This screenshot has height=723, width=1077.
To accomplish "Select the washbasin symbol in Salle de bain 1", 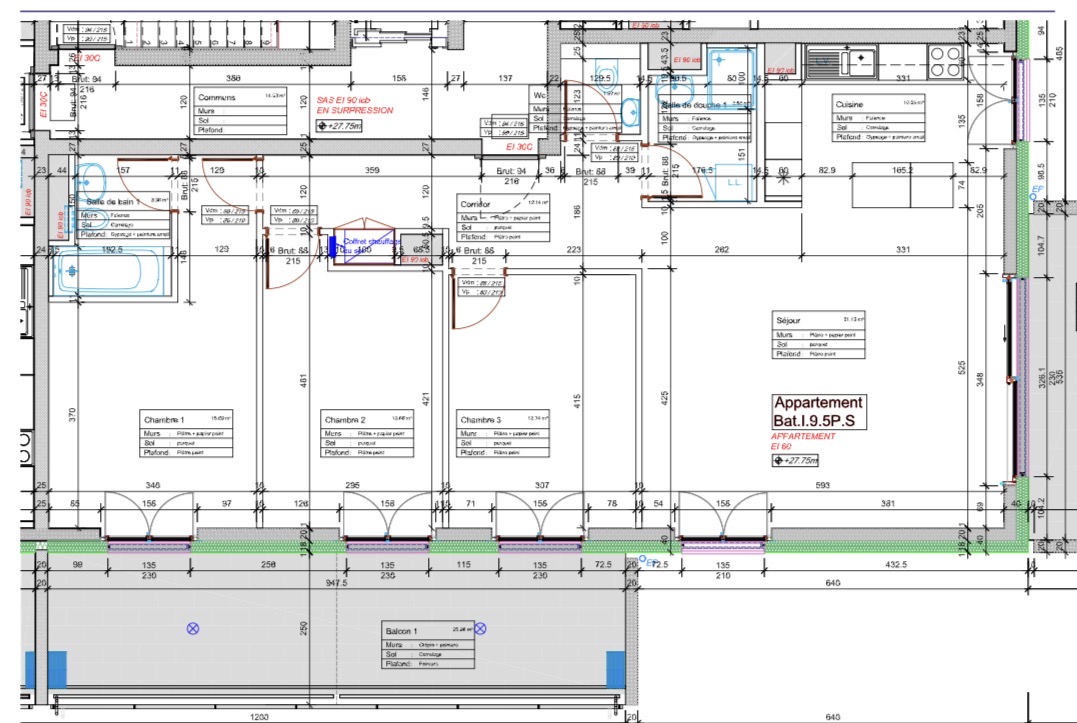I will pos(91,181).
